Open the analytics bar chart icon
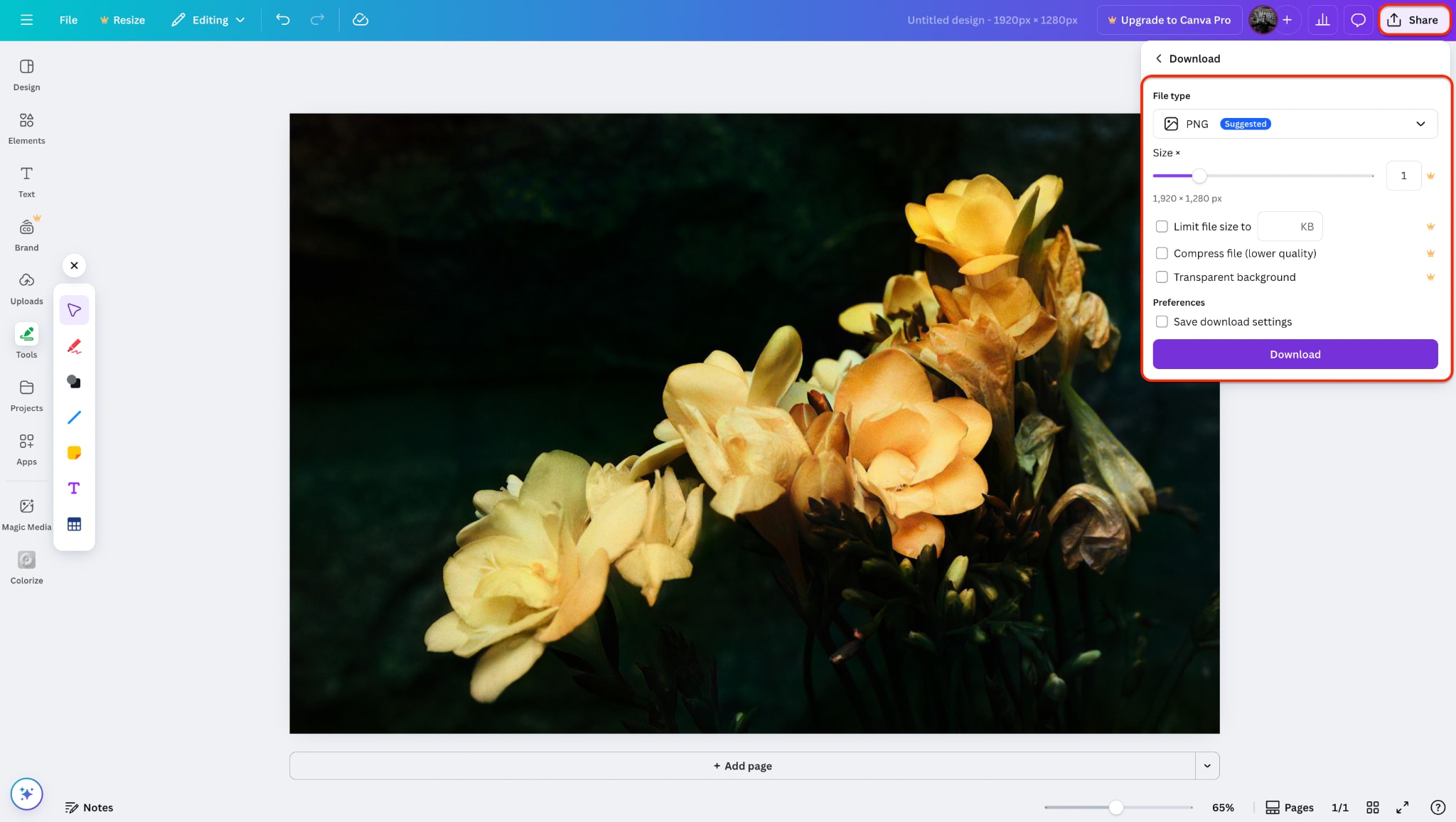The height and width of the screenshot is (822, 1456). click(x=1322, y=20)
